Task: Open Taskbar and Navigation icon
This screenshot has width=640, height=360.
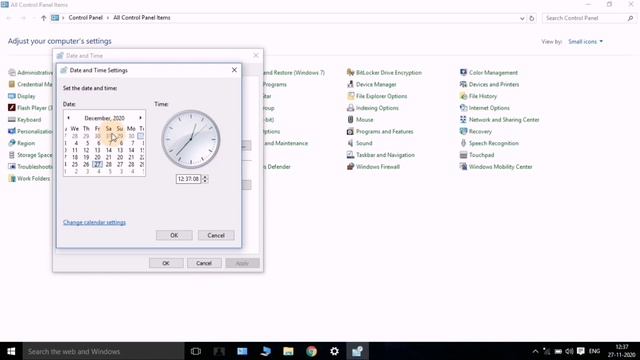Action: tap(350, 155)
